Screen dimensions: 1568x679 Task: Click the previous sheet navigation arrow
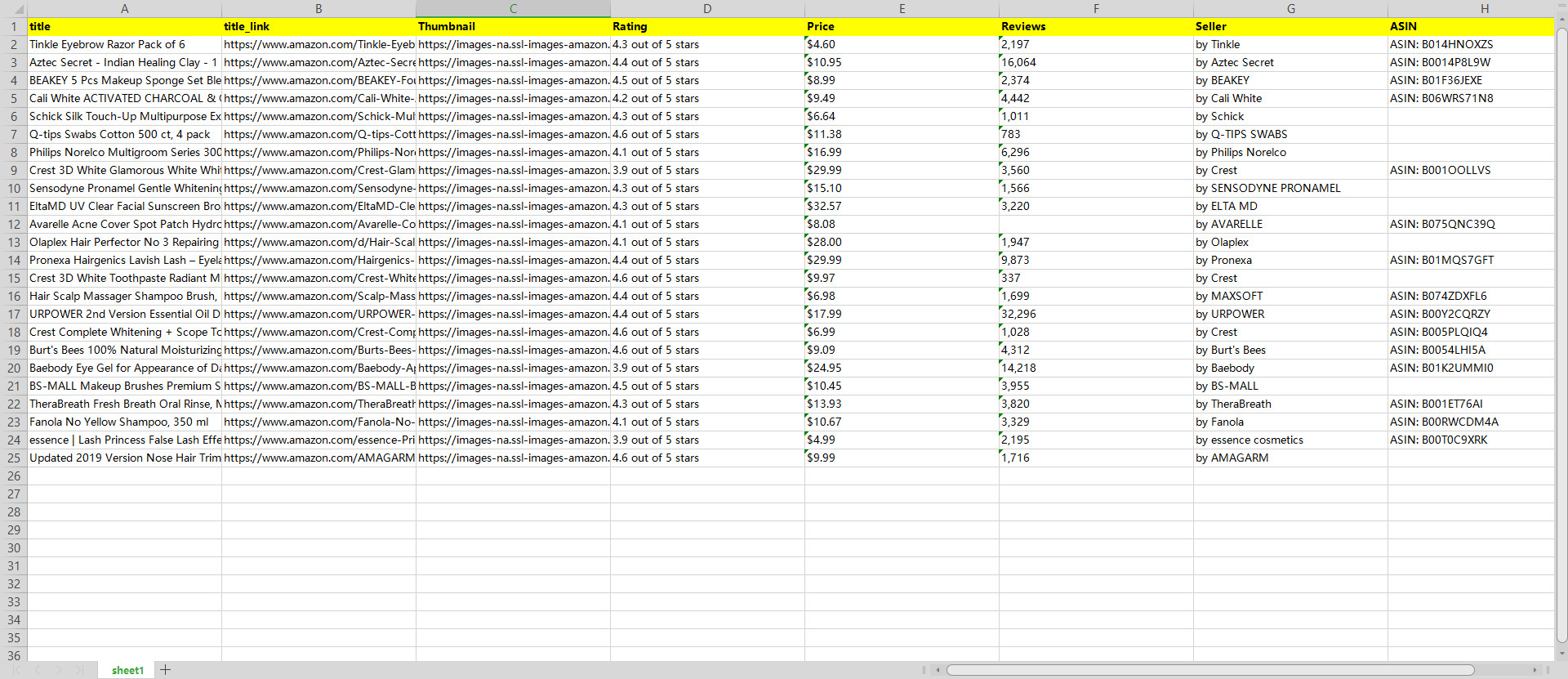(x=38, y=670)
